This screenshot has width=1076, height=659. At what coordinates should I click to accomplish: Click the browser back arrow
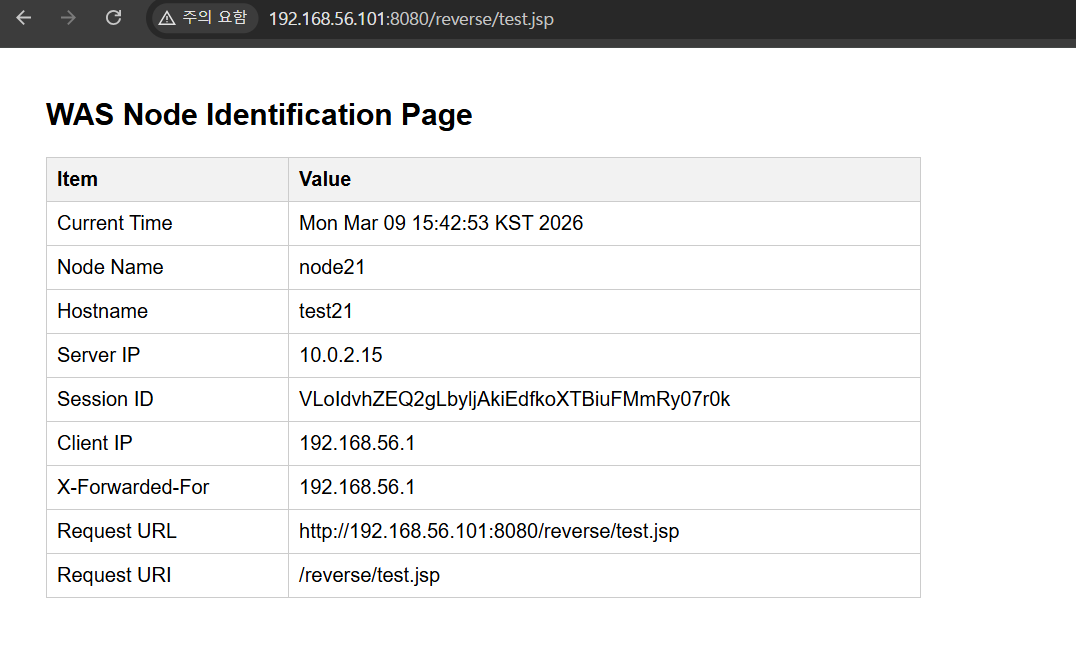coord(24,18)
